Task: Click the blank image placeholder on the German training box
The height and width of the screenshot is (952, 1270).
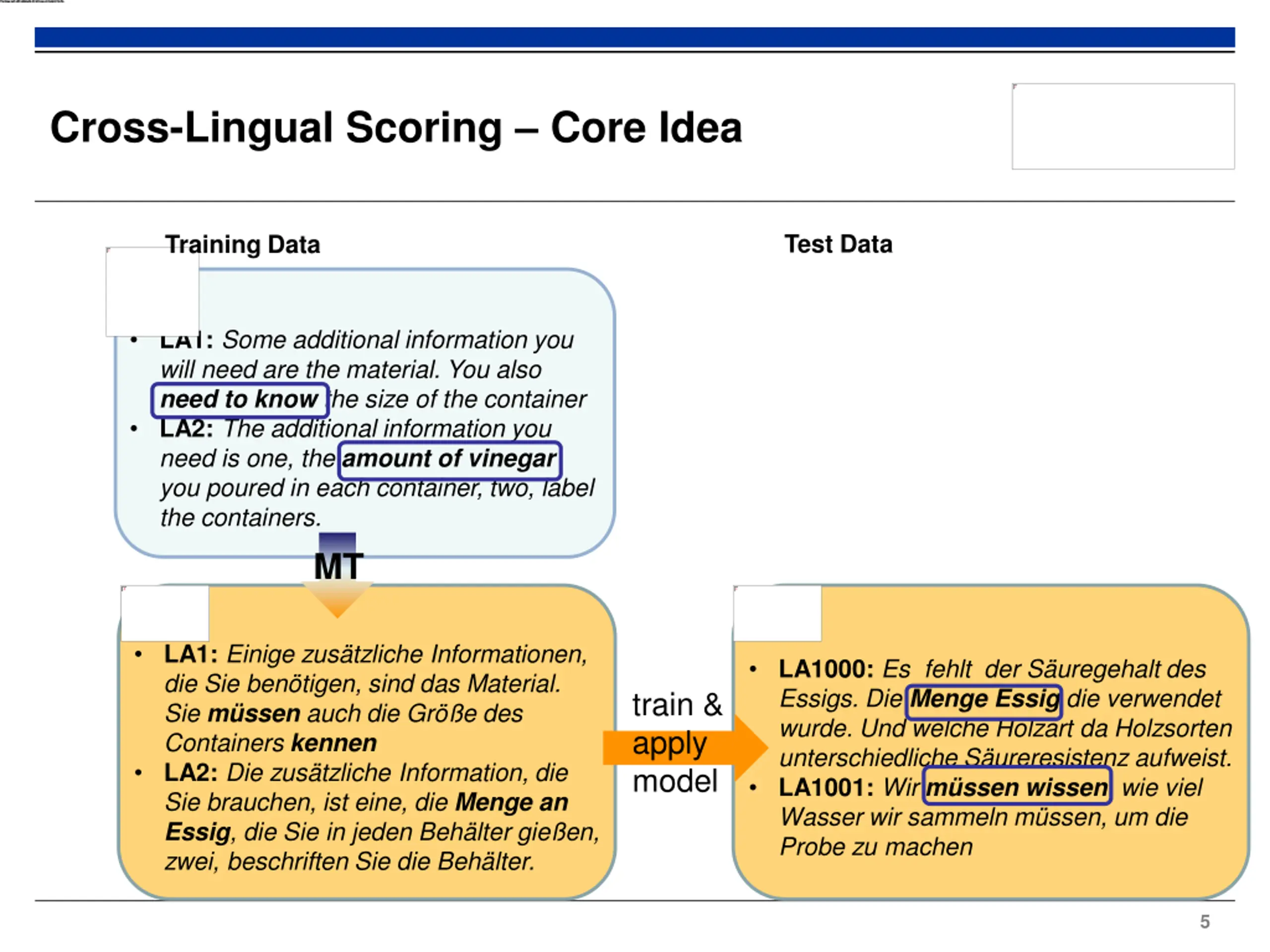Action: [x=165, y=613]
